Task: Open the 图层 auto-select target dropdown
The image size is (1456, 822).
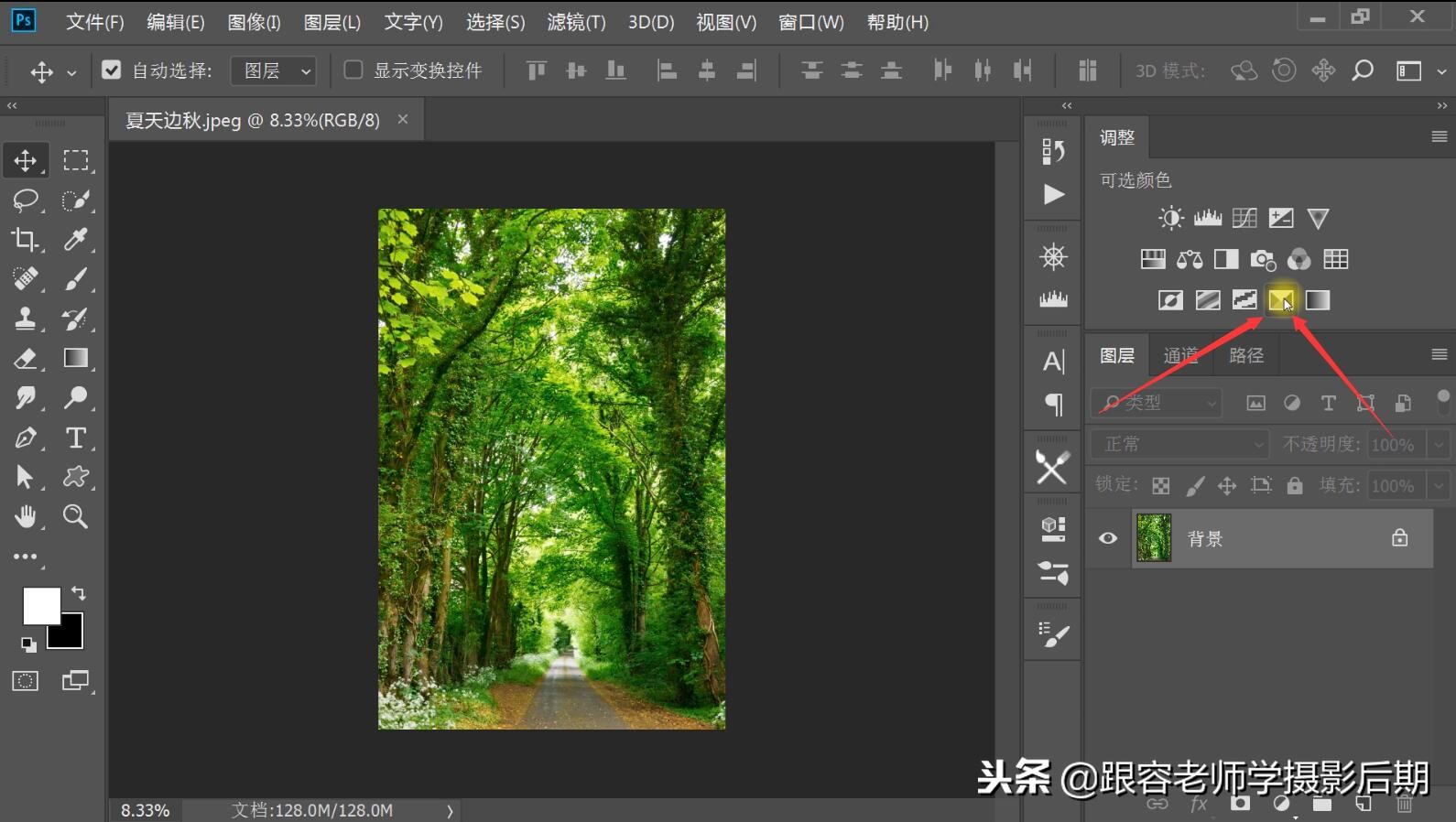Action: [274, 70]
